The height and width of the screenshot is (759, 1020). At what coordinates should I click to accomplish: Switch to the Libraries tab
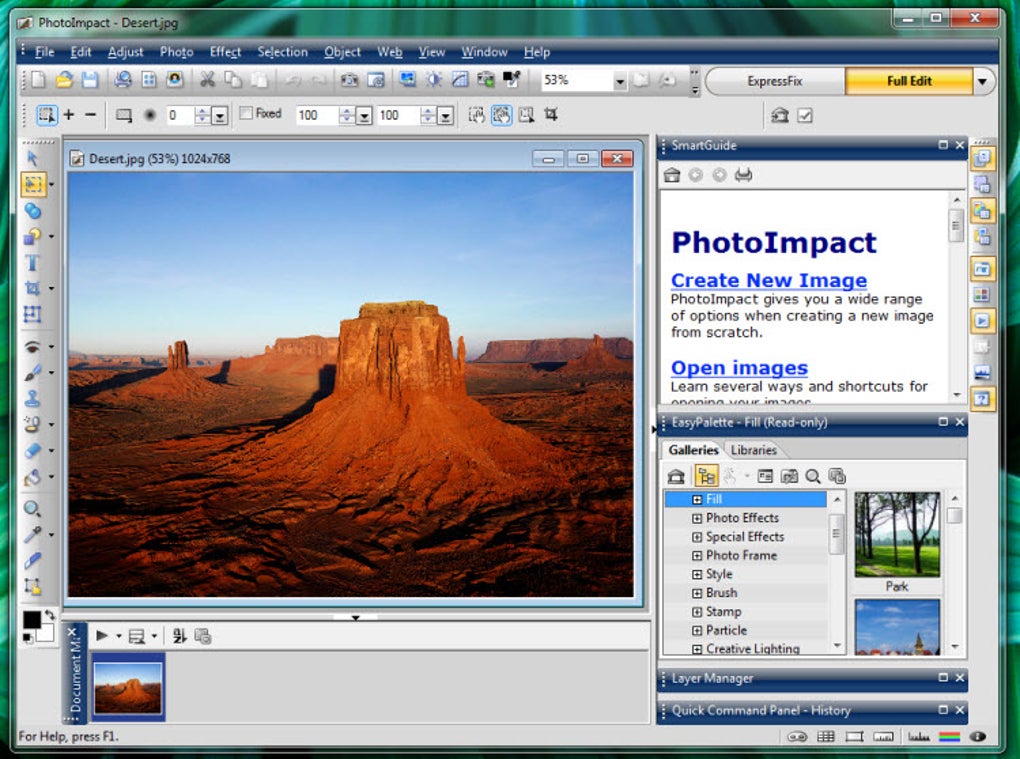click(x=753, y=450)
